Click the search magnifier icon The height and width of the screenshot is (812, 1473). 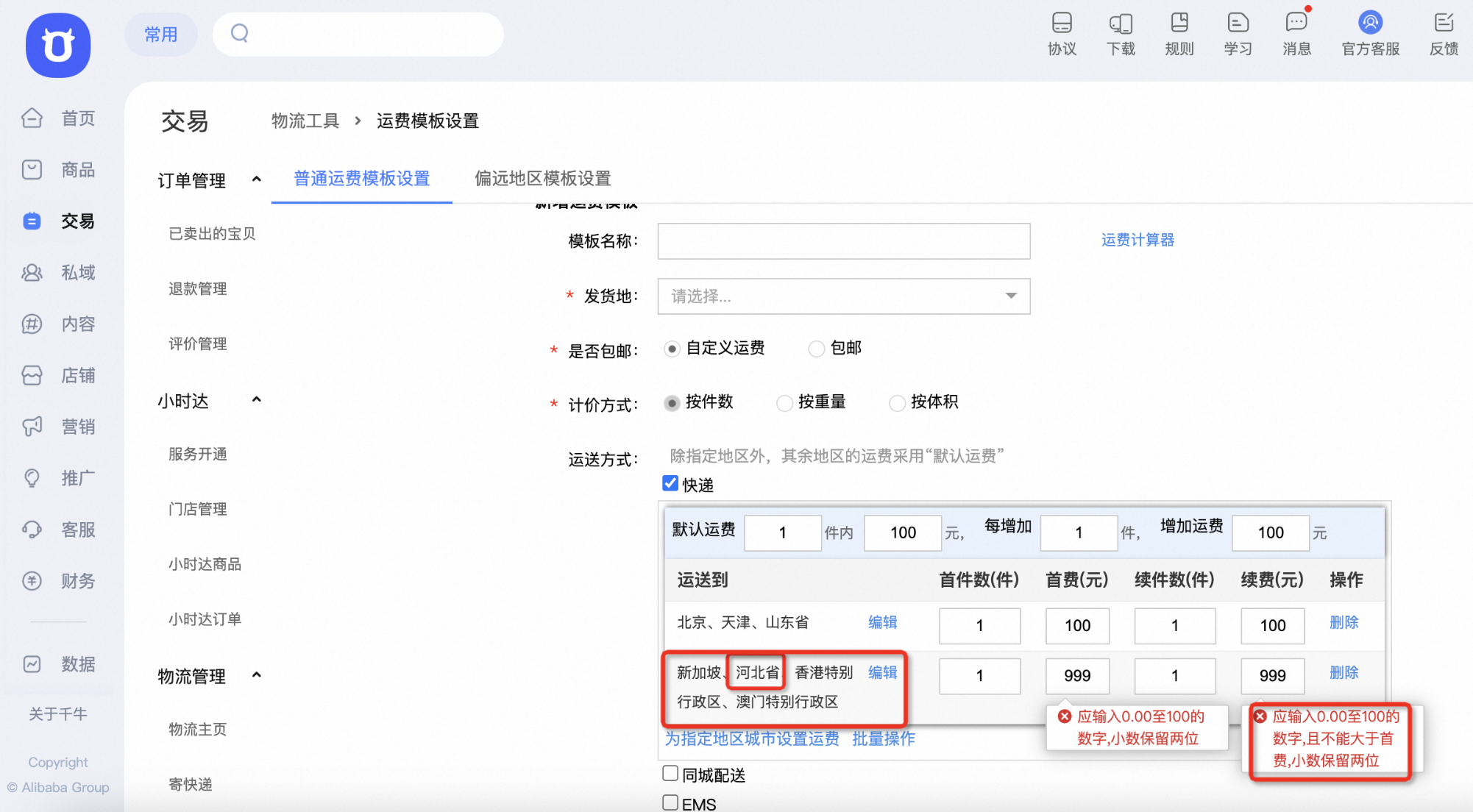(x=239, y=33)
